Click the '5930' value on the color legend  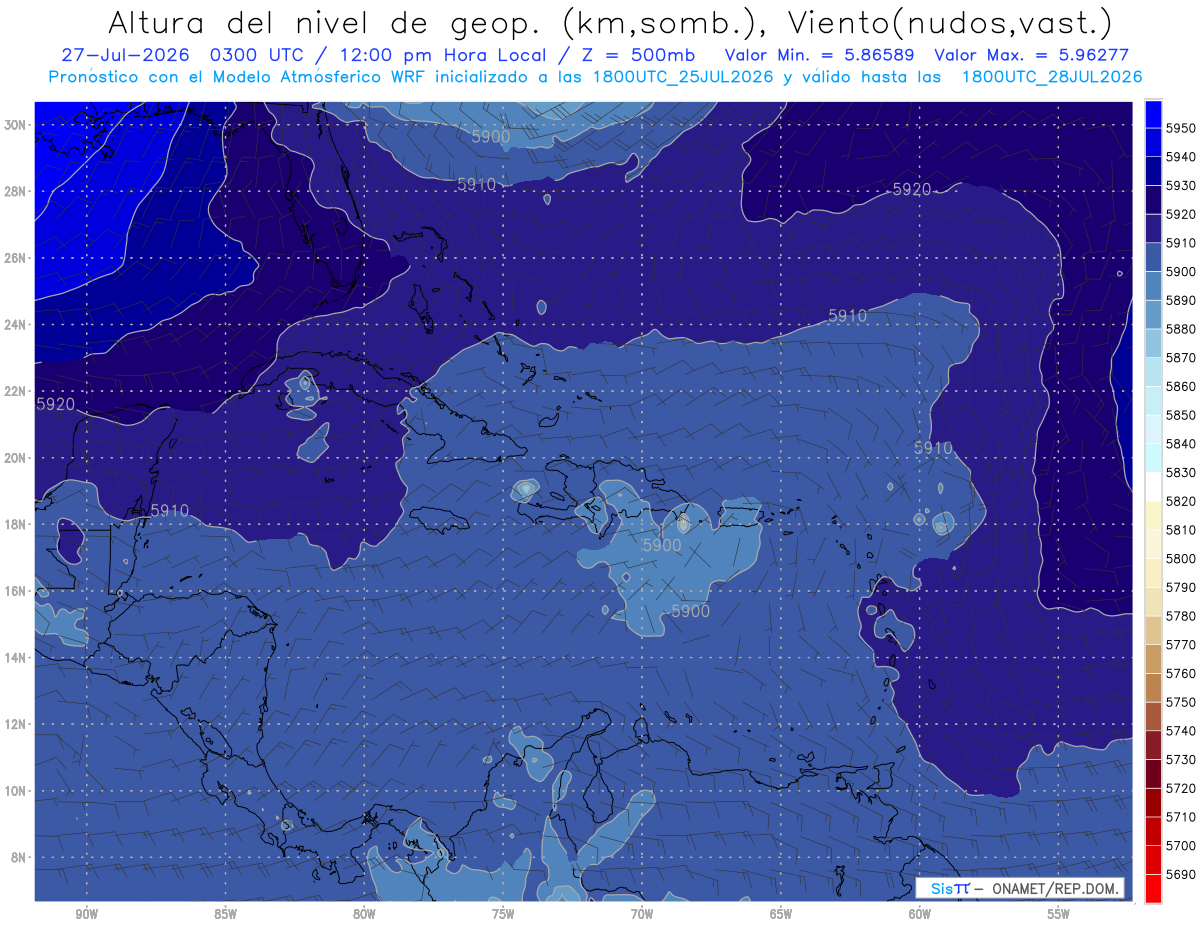[1181, 185]
